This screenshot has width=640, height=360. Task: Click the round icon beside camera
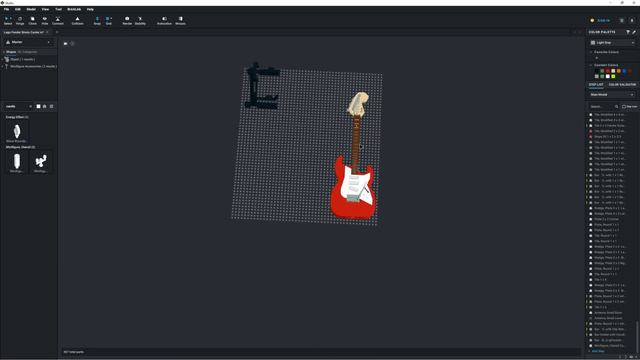click(x=72, y=44)
